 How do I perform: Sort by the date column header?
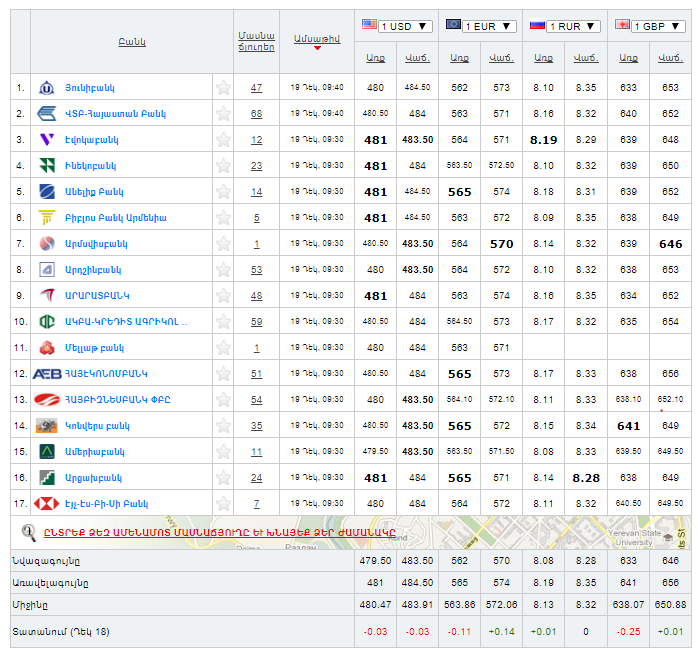coord(317,39)
